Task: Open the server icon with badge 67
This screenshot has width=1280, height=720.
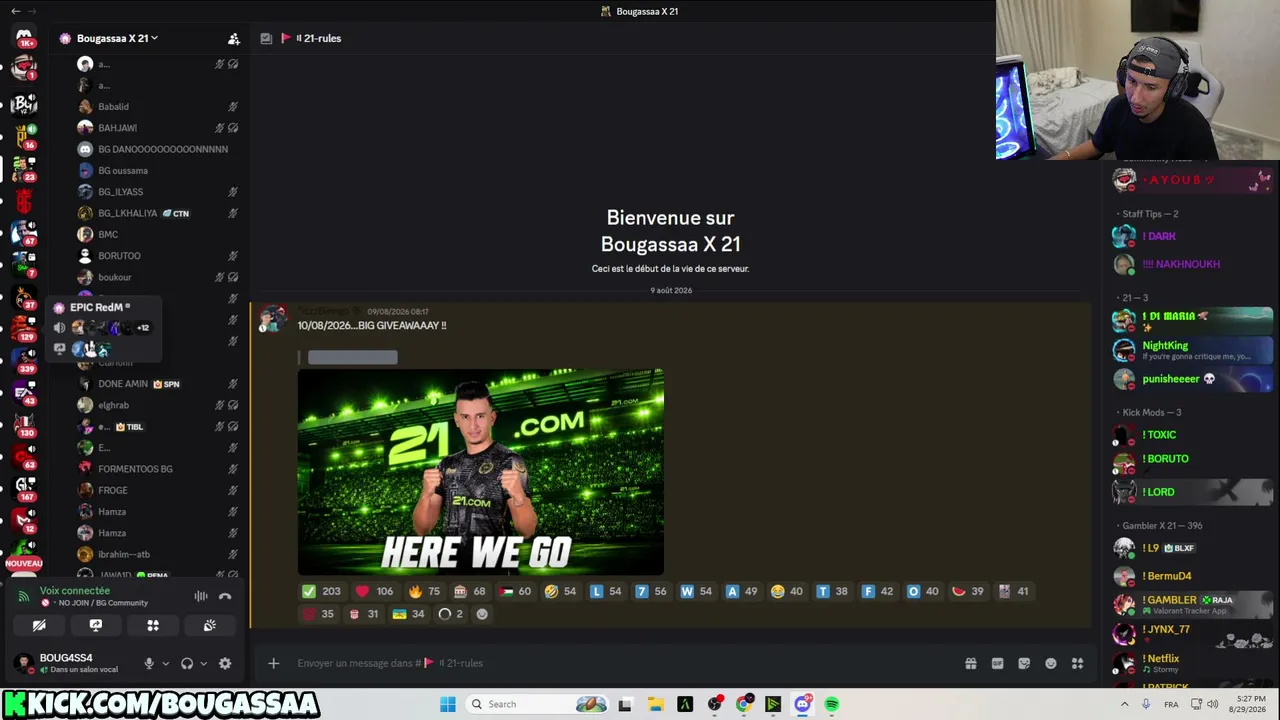Action: (24, 232)
